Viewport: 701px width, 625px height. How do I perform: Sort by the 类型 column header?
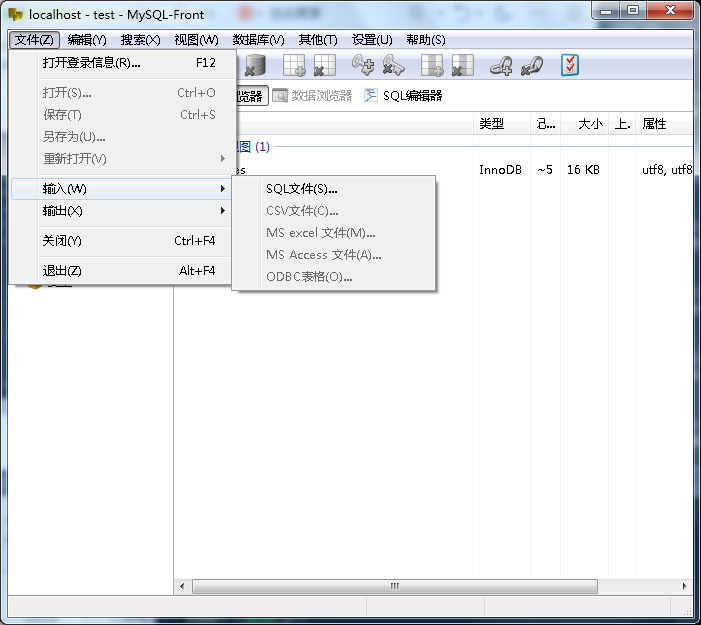pyautogui.click(x=502, y=123)
